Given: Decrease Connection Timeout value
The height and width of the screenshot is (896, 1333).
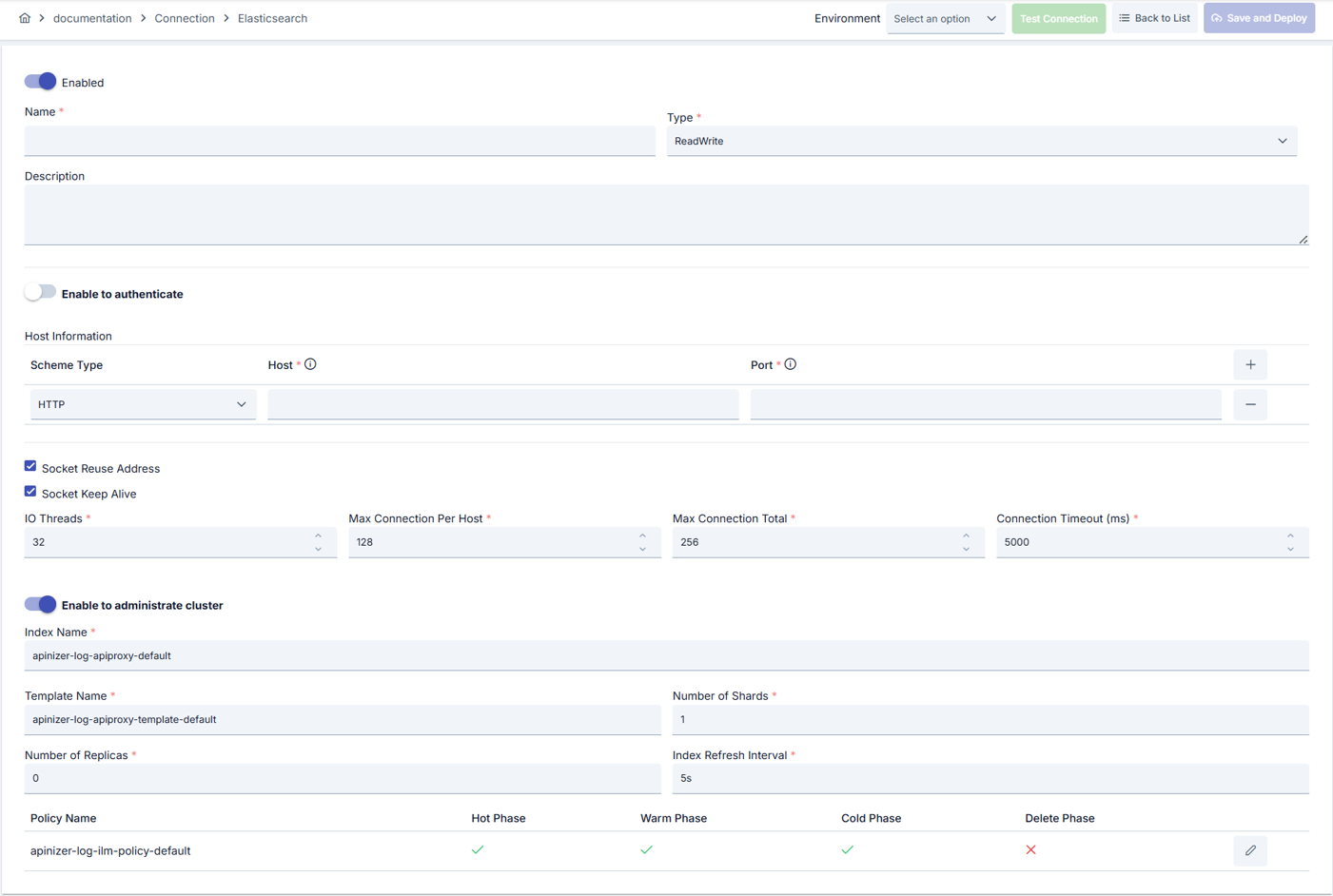Looking at the screenshot, I should click(1290, 549).
